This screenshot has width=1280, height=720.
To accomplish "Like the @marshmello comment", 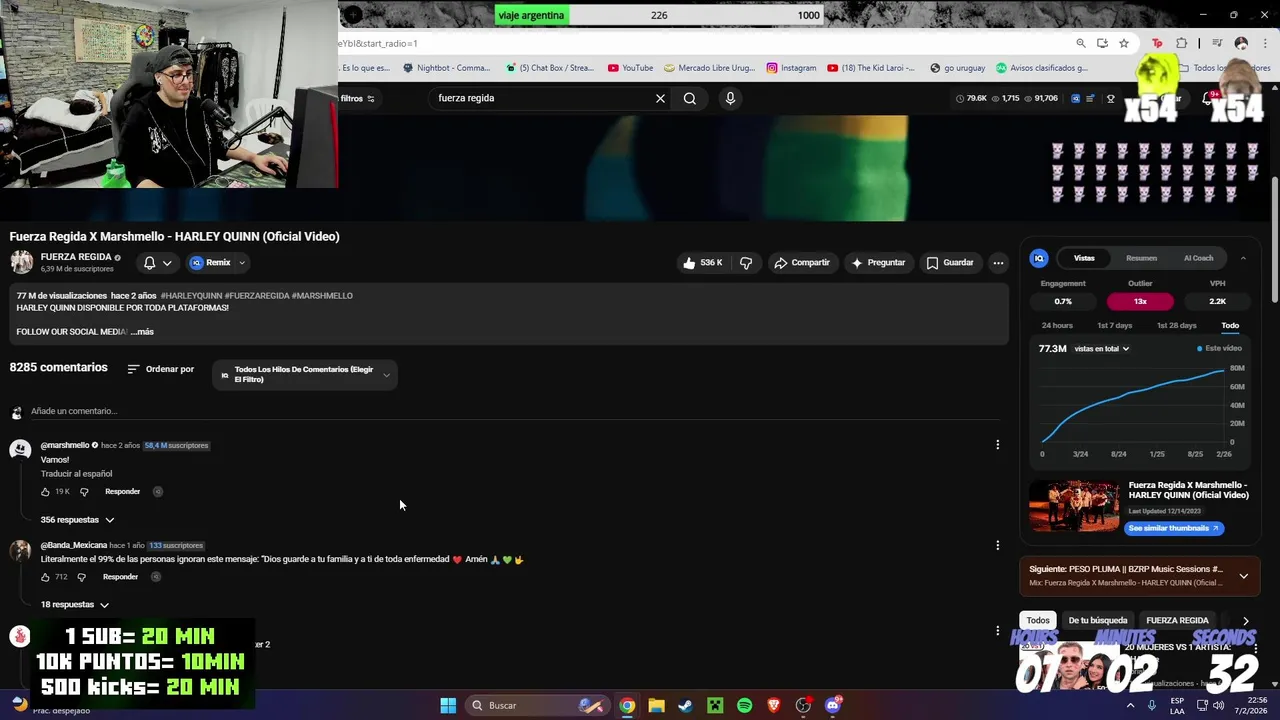I will (x=45, y=492).
